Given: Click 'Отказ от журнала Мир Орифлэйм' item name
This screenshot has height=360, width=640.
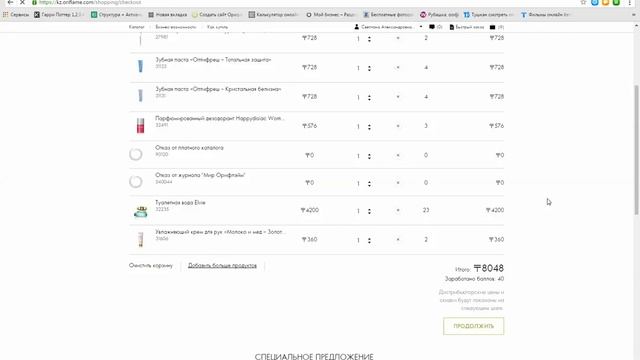Looking at the screenshot, I should coord(200,175).
